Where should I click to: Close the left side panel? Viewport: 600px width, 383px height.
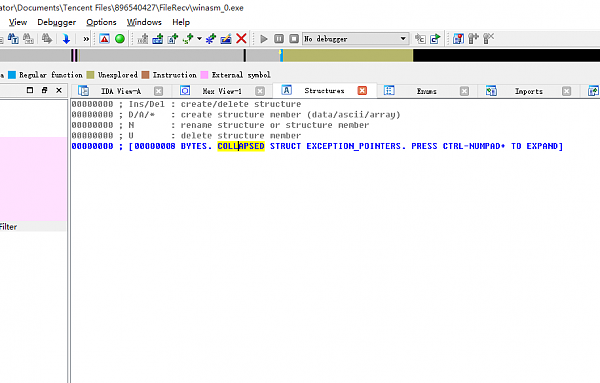point(59,90)
